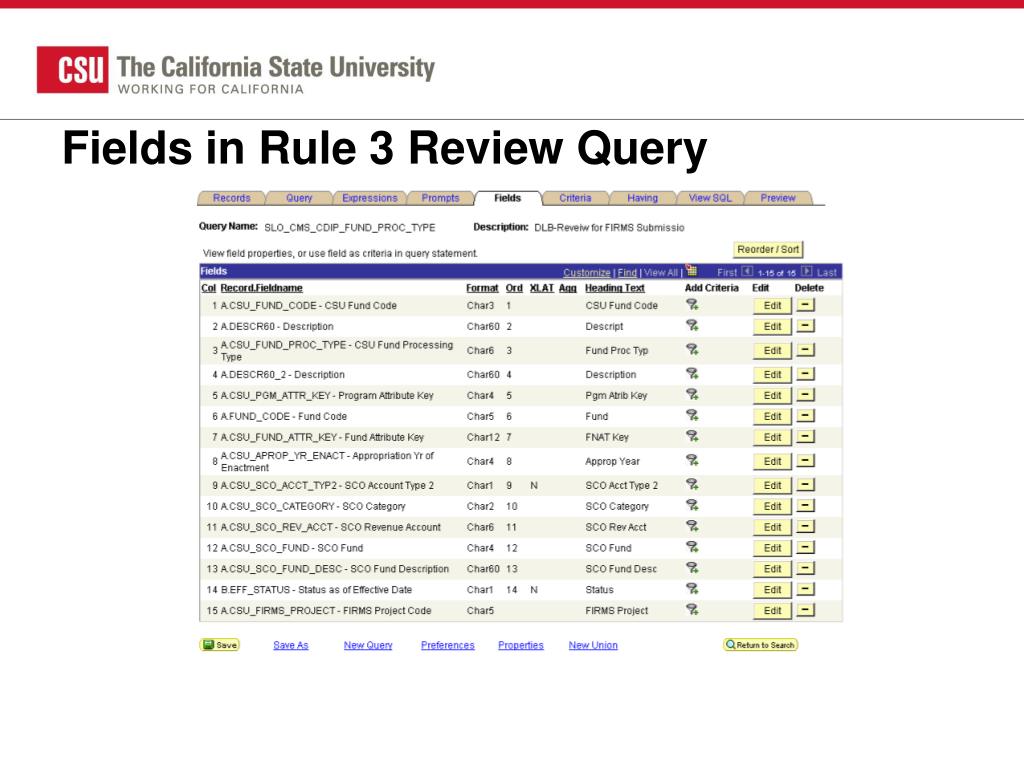
Task: Delete the CSU Fund Code row
Action: click(806, 305)
